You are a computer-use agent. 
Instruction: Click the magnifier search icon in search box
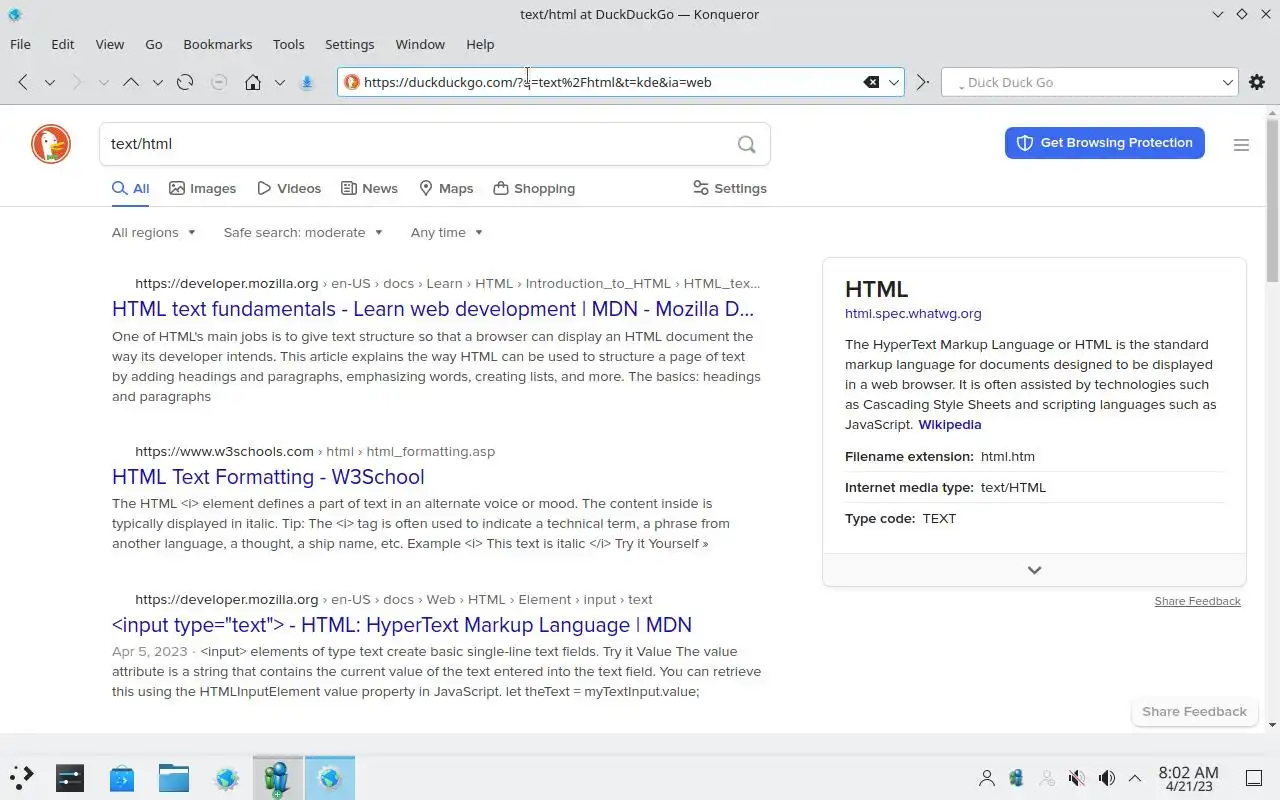click(746, 144)
